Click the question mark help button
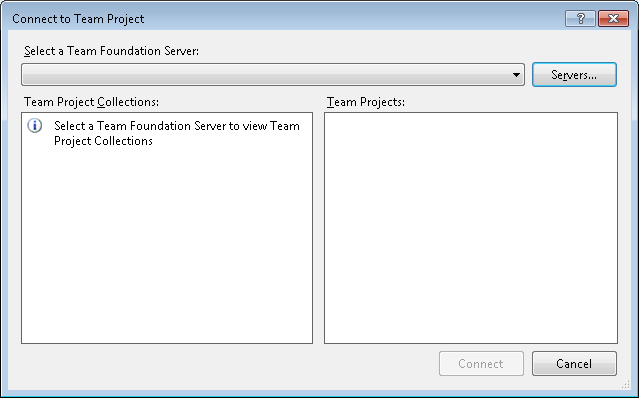 click(x=580, y=19)
